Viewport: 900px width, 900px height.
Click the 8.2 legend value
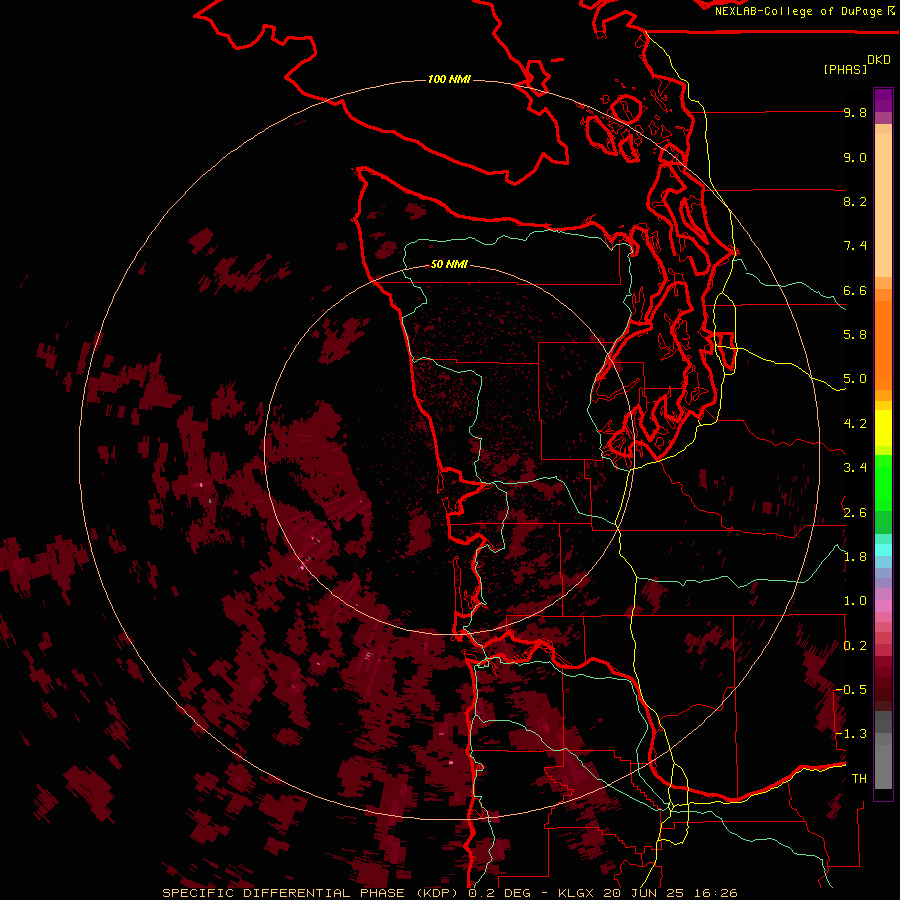855,201
